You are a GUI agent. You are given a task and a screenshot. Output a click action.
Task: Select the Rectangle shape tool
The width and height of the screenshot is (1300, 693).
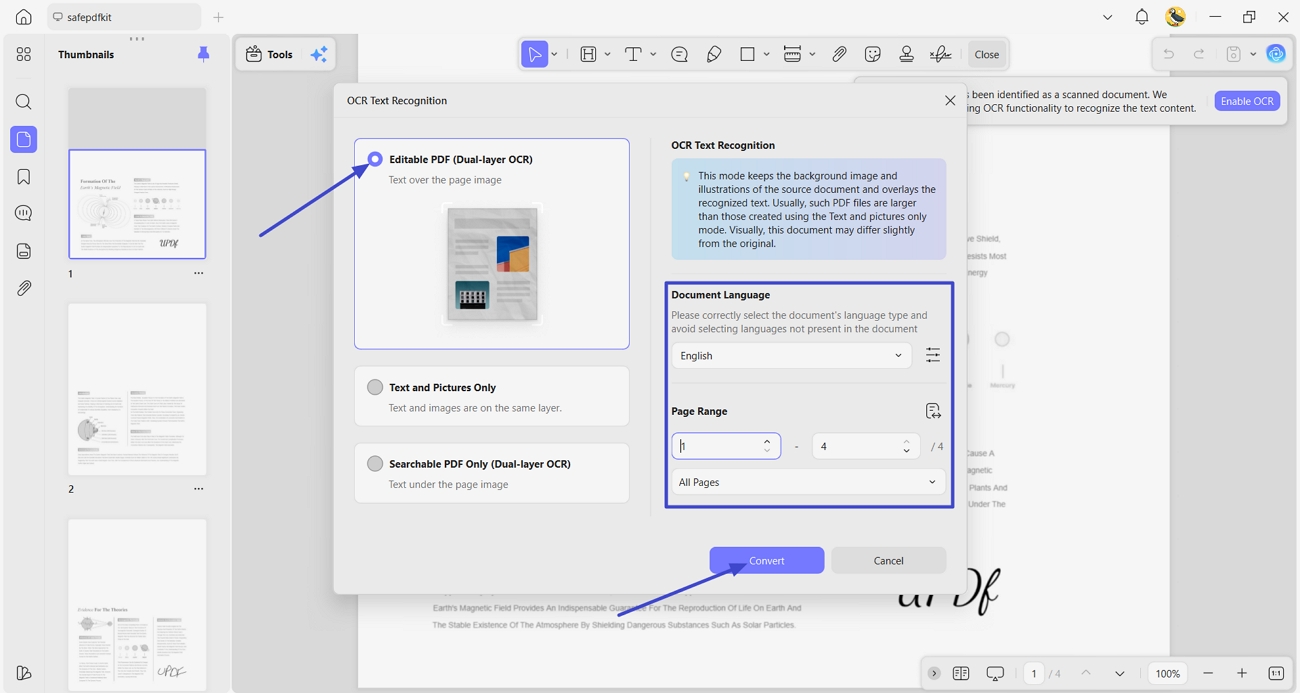(x=747, y=54)
